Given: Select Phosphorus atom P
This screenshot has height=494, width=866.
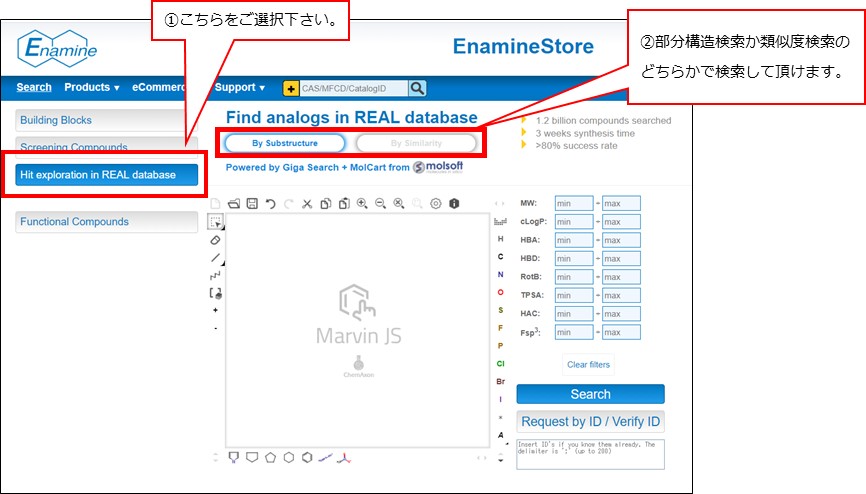Looking at the screenshot, I should [x=500, y=346].
